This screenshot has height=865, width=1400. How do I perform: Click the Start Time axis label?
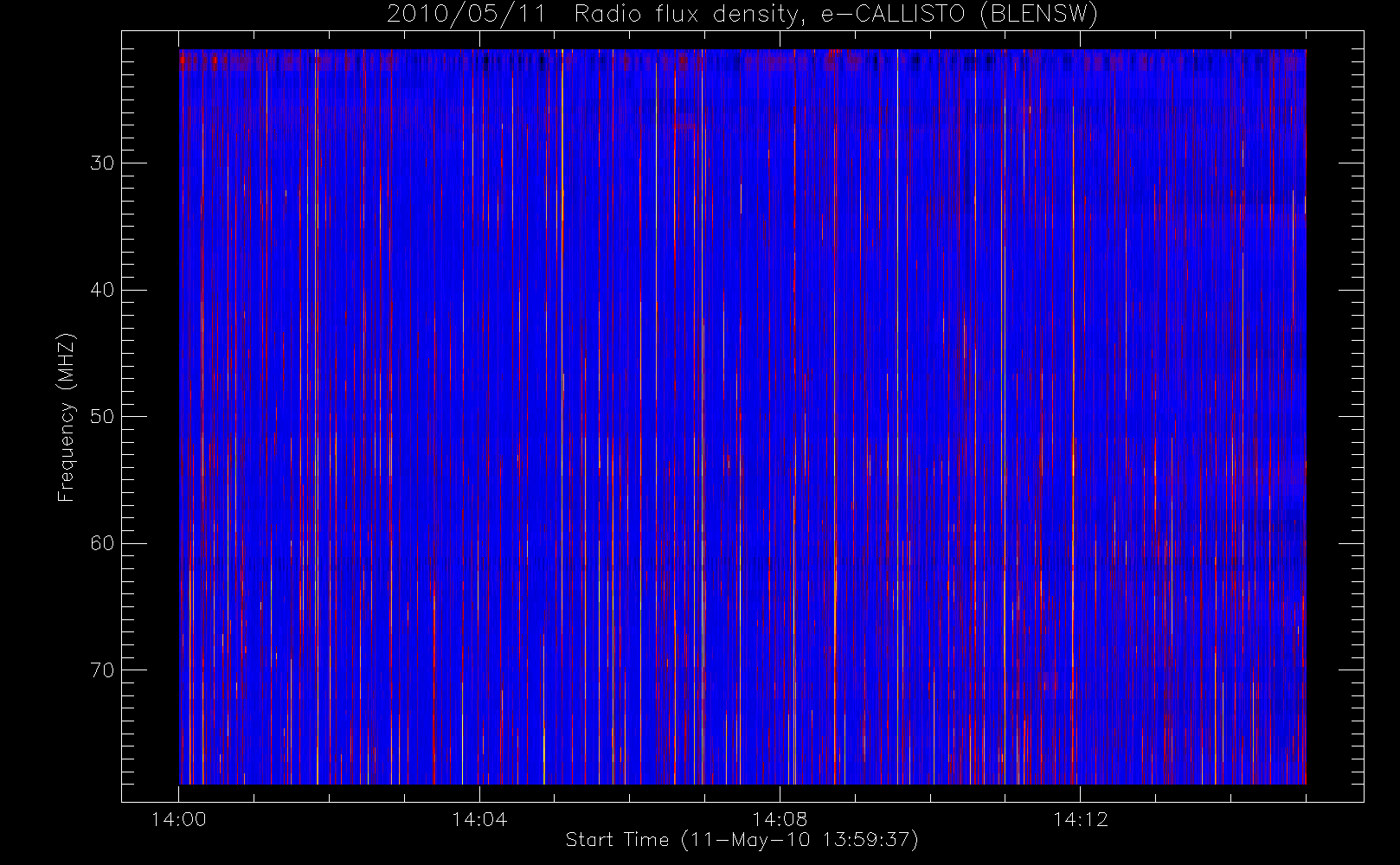click(742, 840)
